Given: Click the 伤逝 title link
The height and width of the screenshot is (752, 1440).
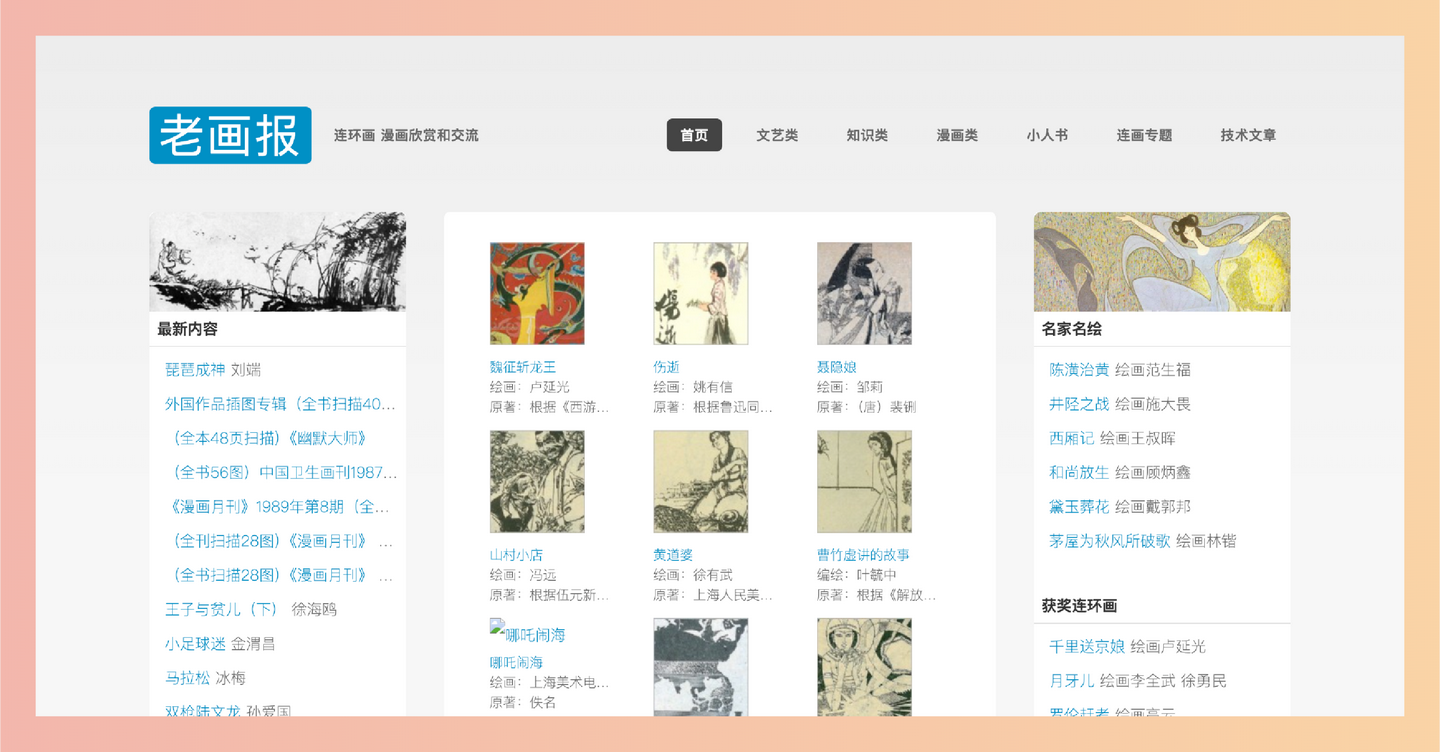Looking at the screenshot, I should (667, 367).
